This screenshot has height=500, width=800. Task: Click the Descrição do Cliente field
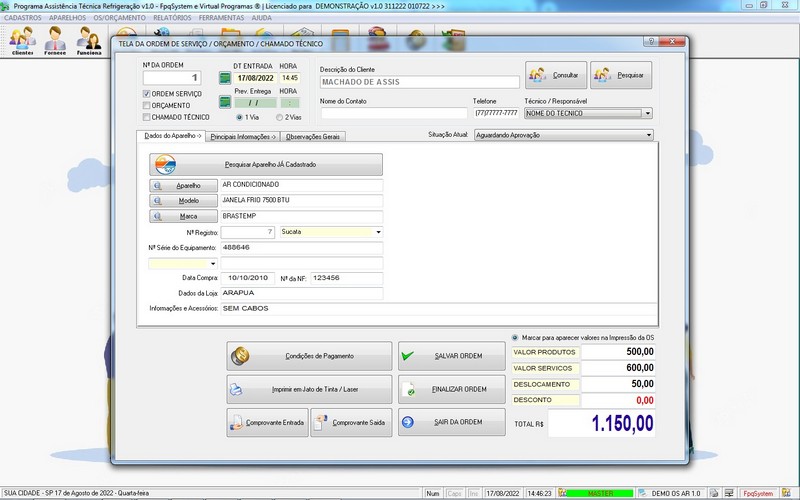[419, 82]
